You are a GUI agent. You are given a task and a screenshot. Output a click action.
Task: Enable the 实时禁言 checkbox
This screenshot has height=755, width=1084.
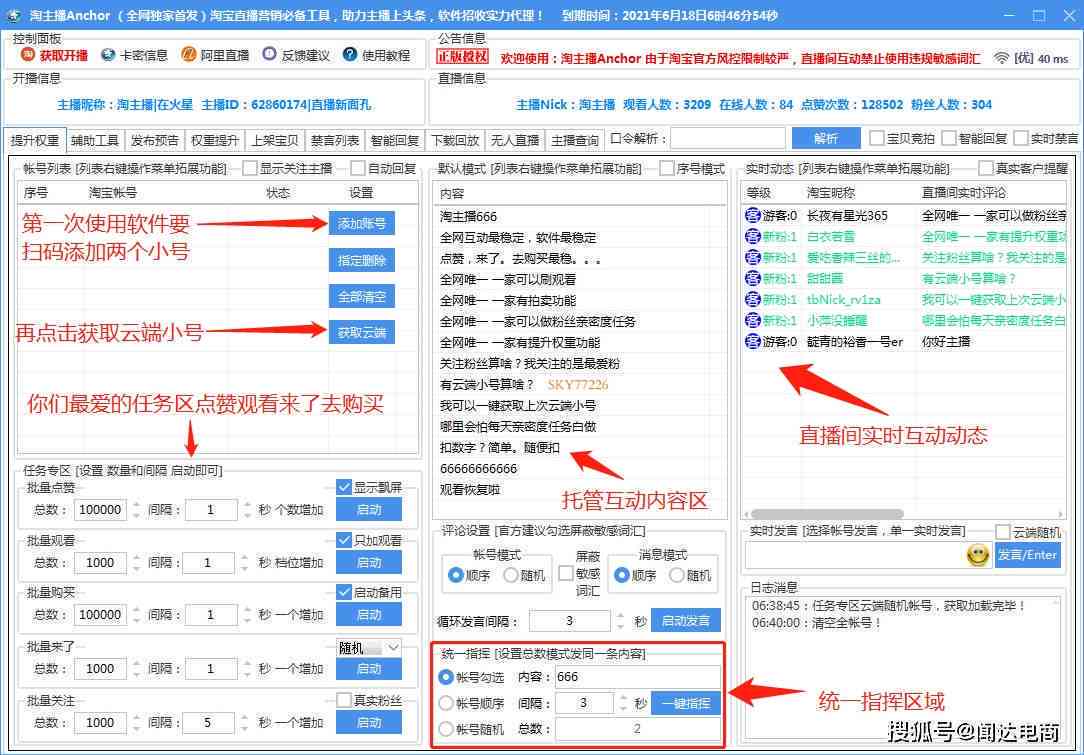1021,139
